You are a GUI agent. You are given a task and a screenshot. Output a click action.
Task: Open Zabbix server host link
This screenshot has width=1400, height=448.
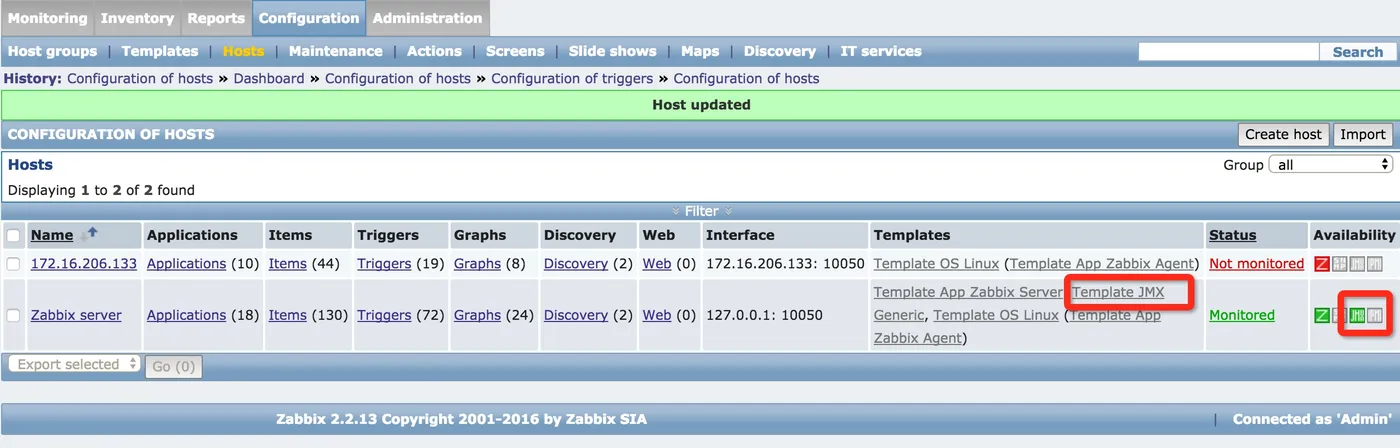(76, 315)
